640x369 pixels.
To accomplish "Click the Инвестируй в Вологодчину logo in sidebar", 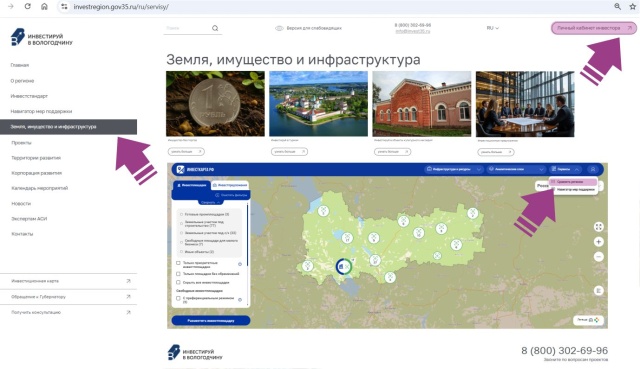I will coord(41,38).
